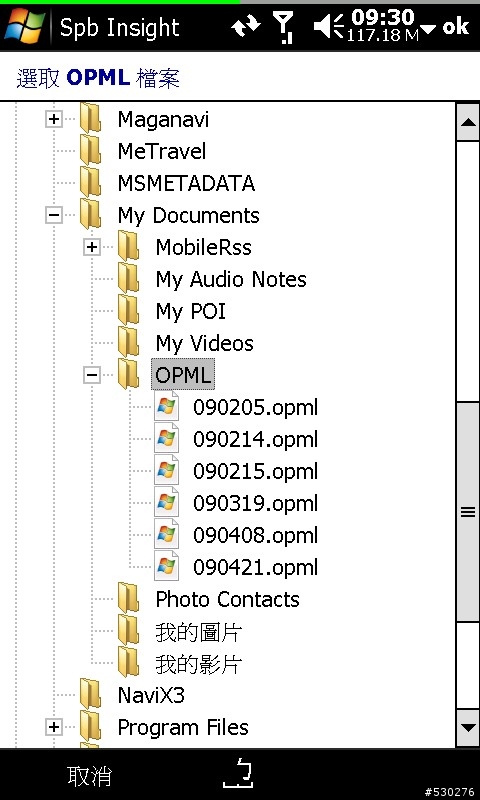This screenshot has height=800, width=480.
Task: Select the My POI label
Action: click(190, 312)
